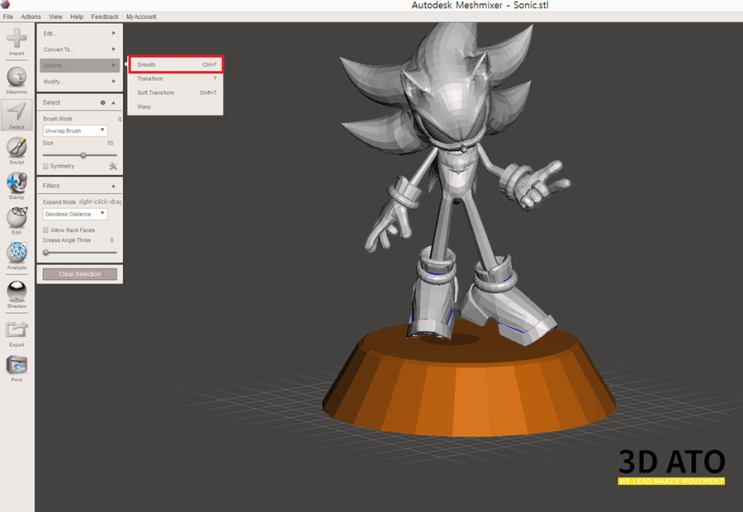Click the symmetry plane tool icon
This screenshot has width=743, height=512.
coord(113,166)
